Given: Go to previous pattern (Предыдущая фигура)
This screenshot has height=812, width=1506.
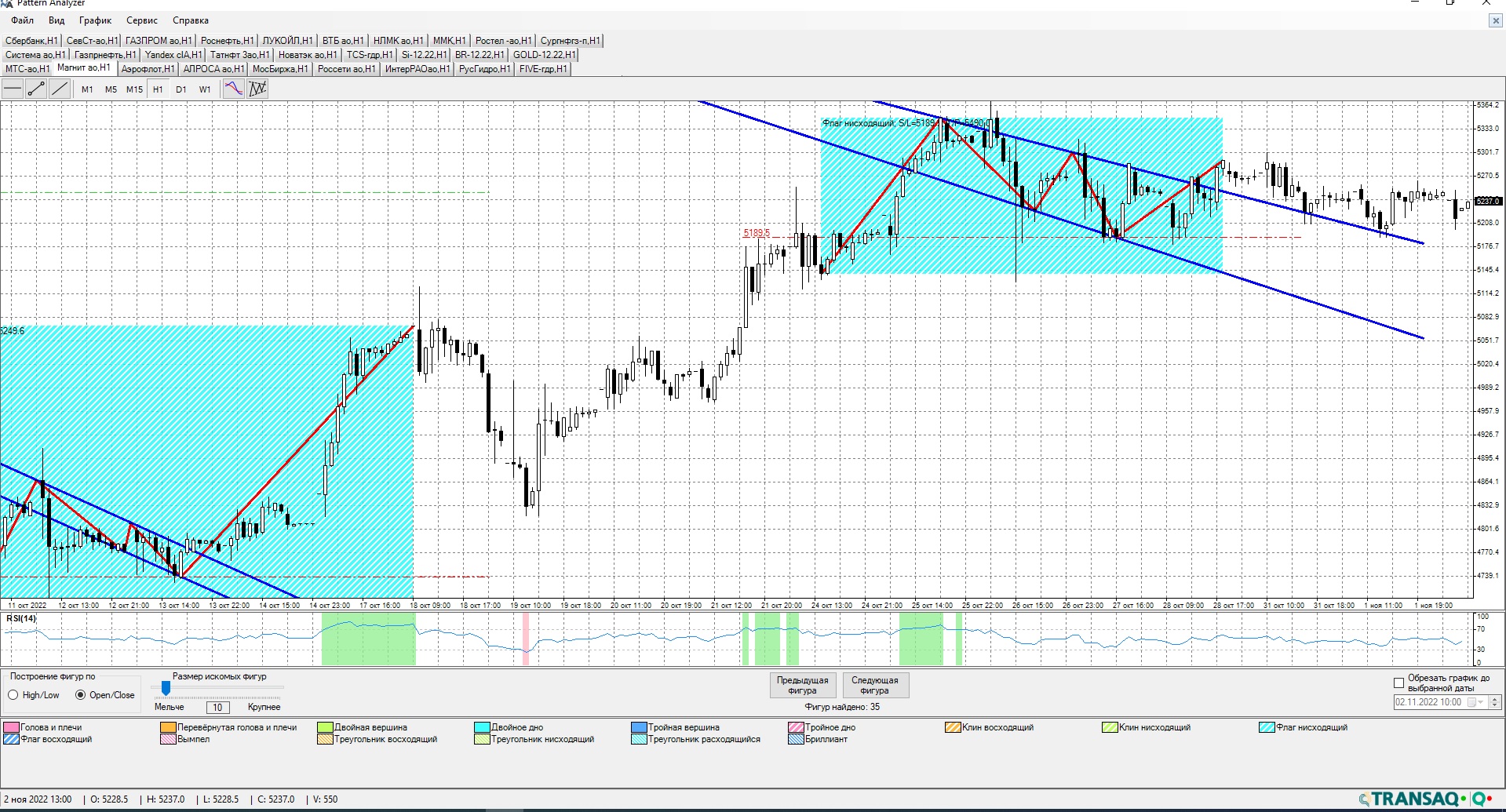Looking at the screenshot, I should pyautogui.click(x=802, y=686).
